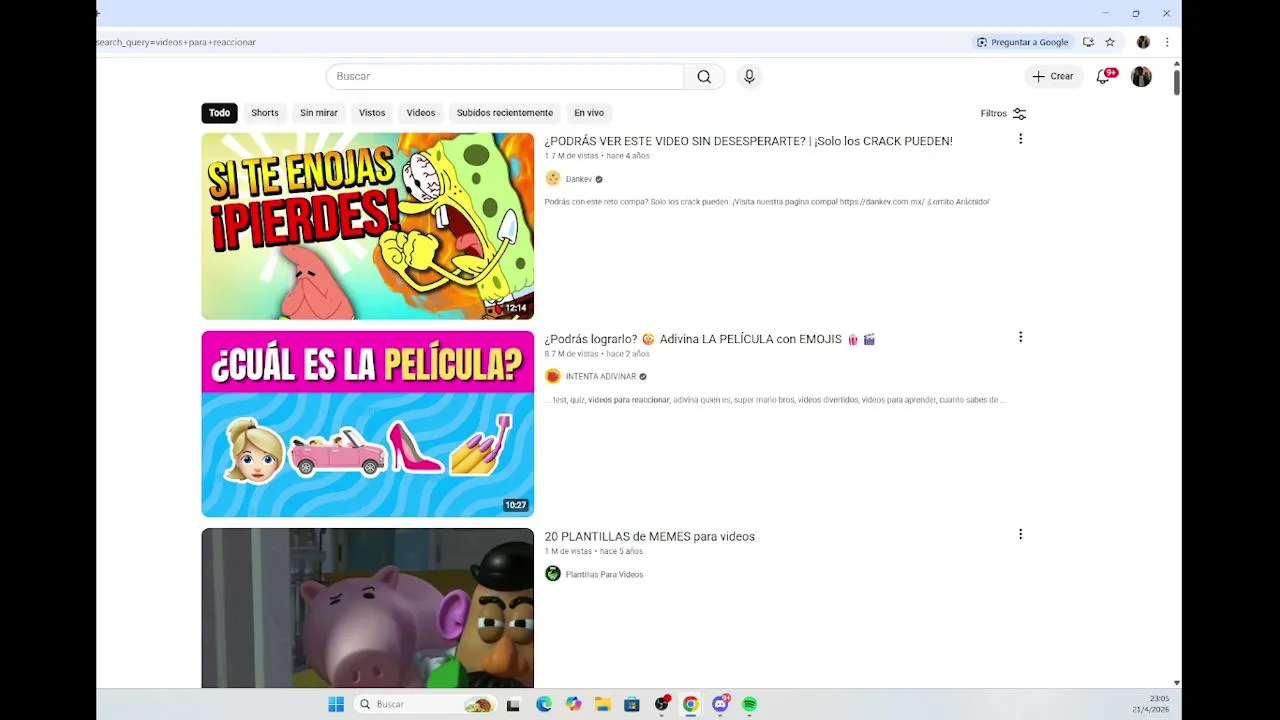
Task: Click the Windows taskbar Buscar search box
Action: click(x=427, y=704)
